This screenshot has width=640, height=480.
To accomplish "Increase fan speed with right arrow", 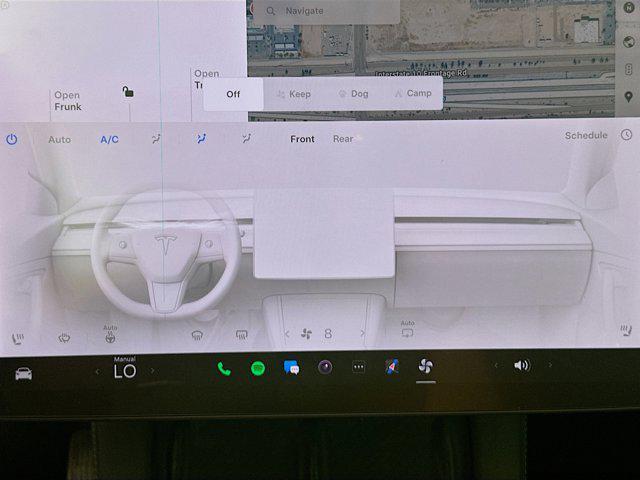I will click(x=362, y=333).
